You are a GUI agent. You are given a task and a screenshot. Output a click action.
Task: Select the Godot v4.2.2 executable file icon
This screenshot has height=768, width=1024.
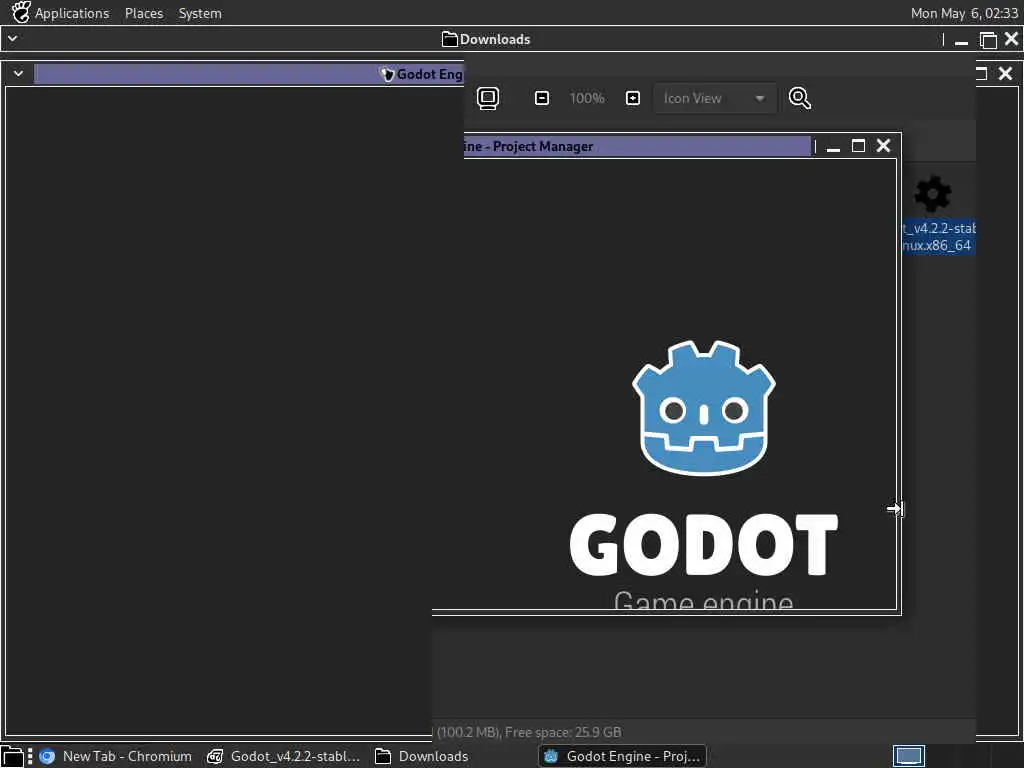[x=933, y=193]
